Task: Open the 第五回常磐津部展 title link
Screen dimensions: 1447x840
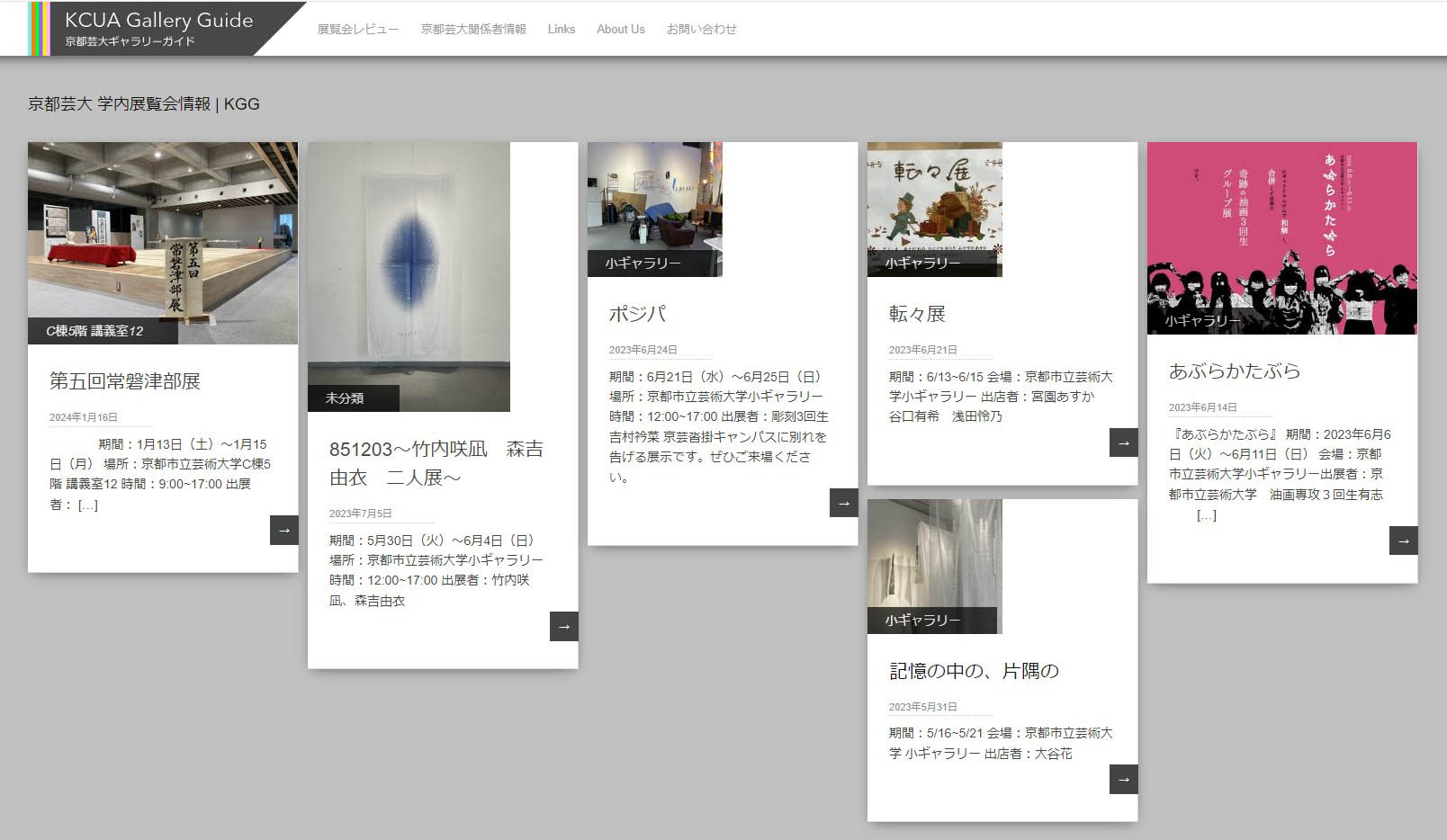Action: pyautogui.click(x=125, y=381)
